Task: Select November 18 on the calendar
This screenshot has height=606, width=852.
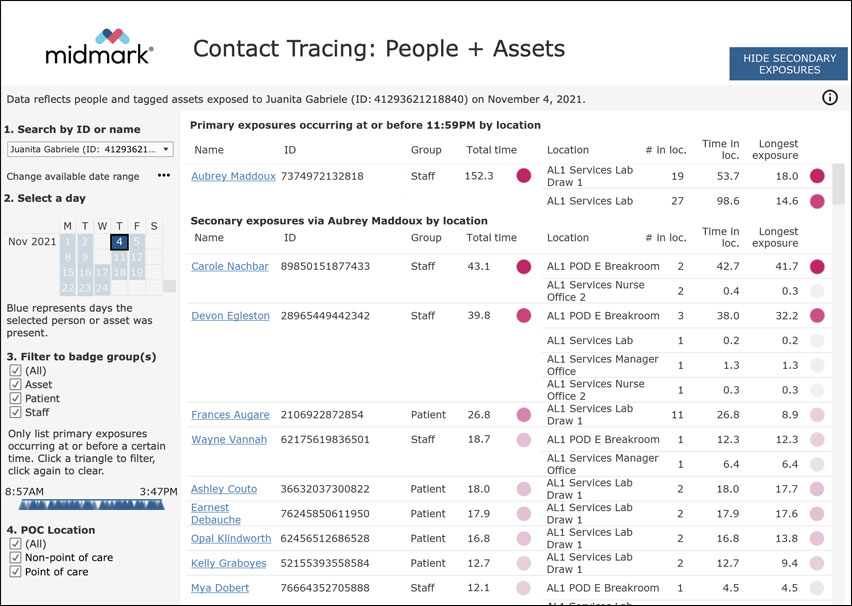Action: click(x=119, y=271)
